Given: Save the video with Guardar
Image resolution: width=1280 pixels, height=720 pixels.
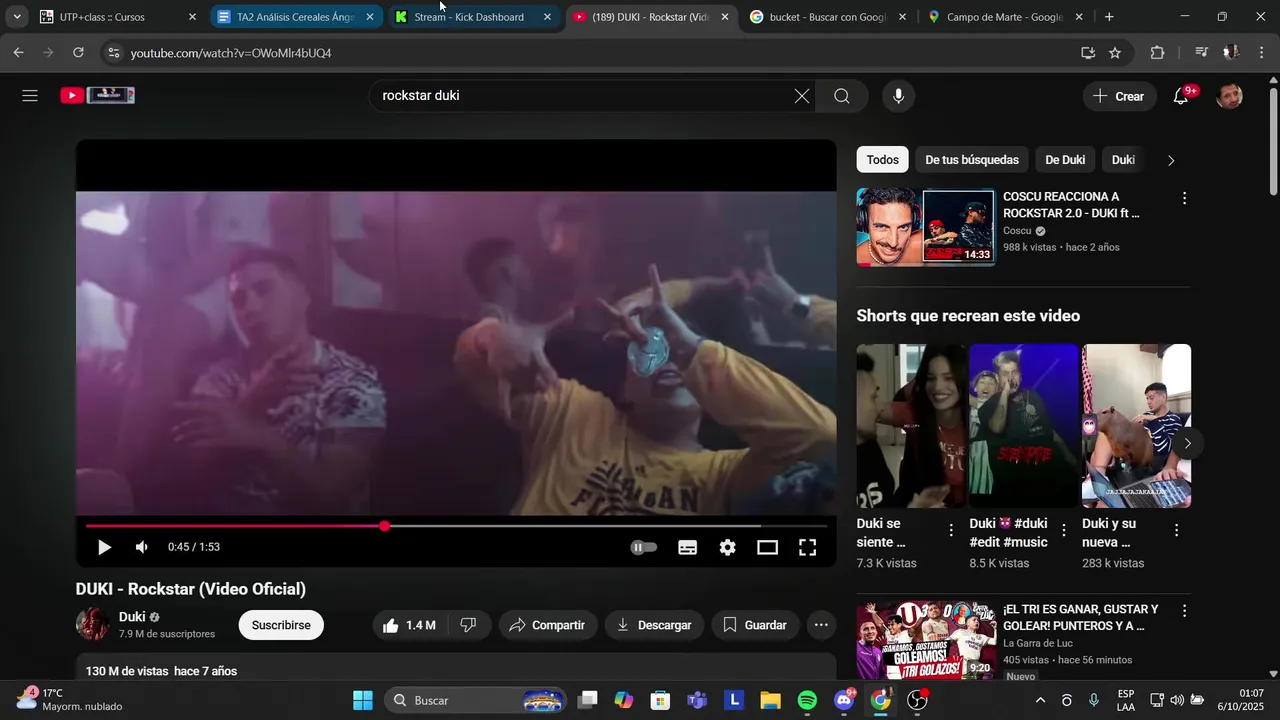Looking at the screenshot, I should pos(755,625).
